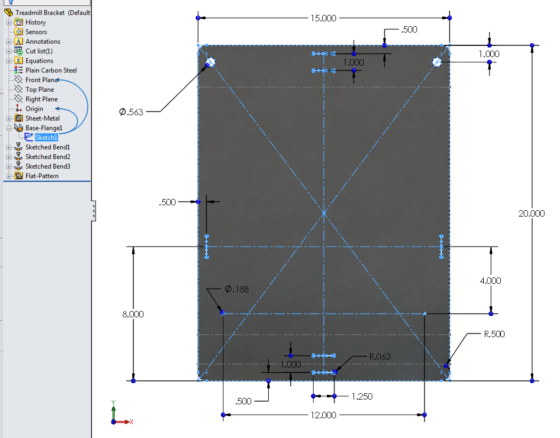Click the Top Plane icon

(19, 89)
